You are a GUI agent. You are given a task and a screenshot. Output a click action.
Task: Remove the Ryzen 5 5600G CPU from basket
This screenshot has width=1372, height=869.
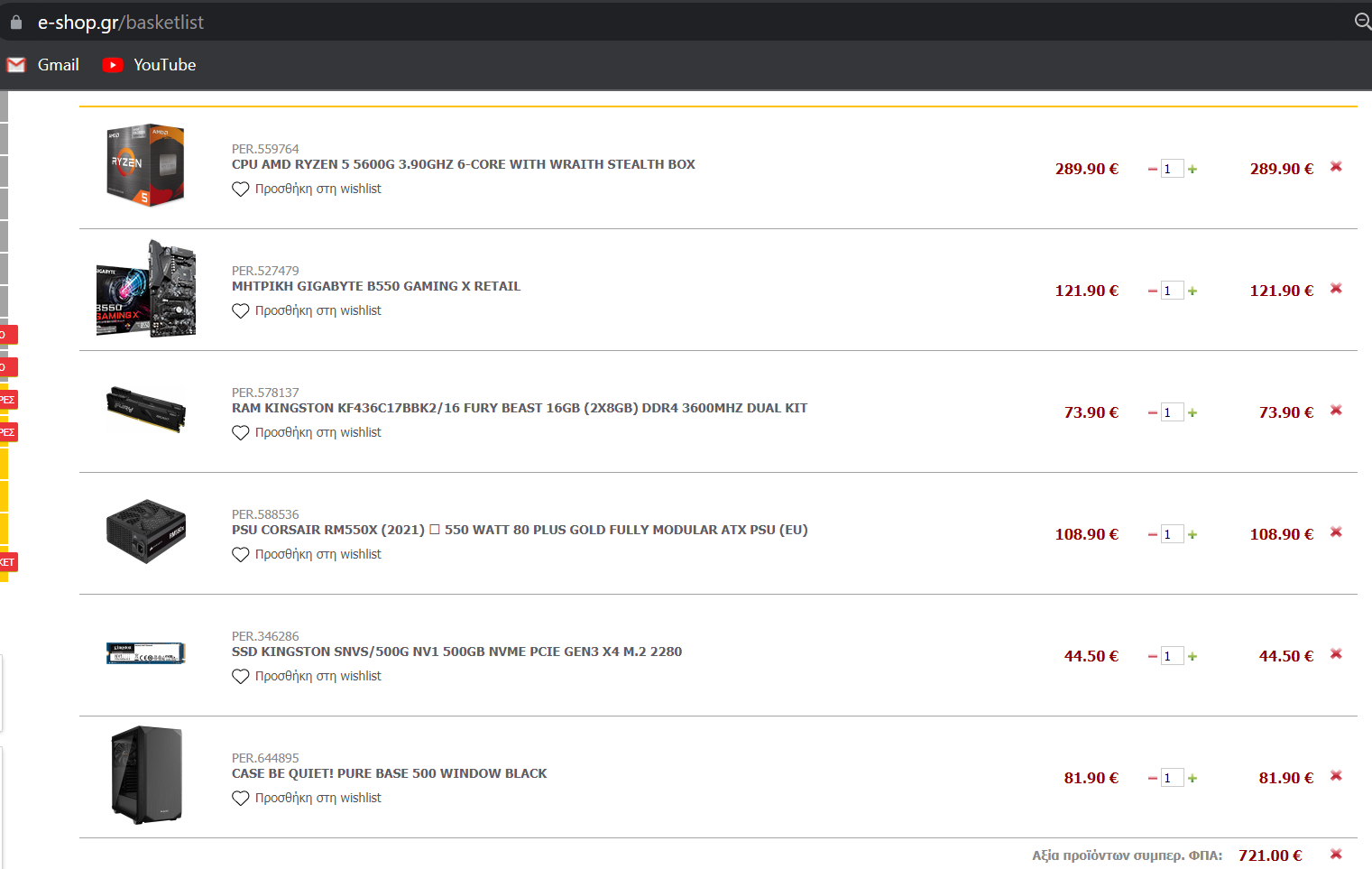(1336, 167)
